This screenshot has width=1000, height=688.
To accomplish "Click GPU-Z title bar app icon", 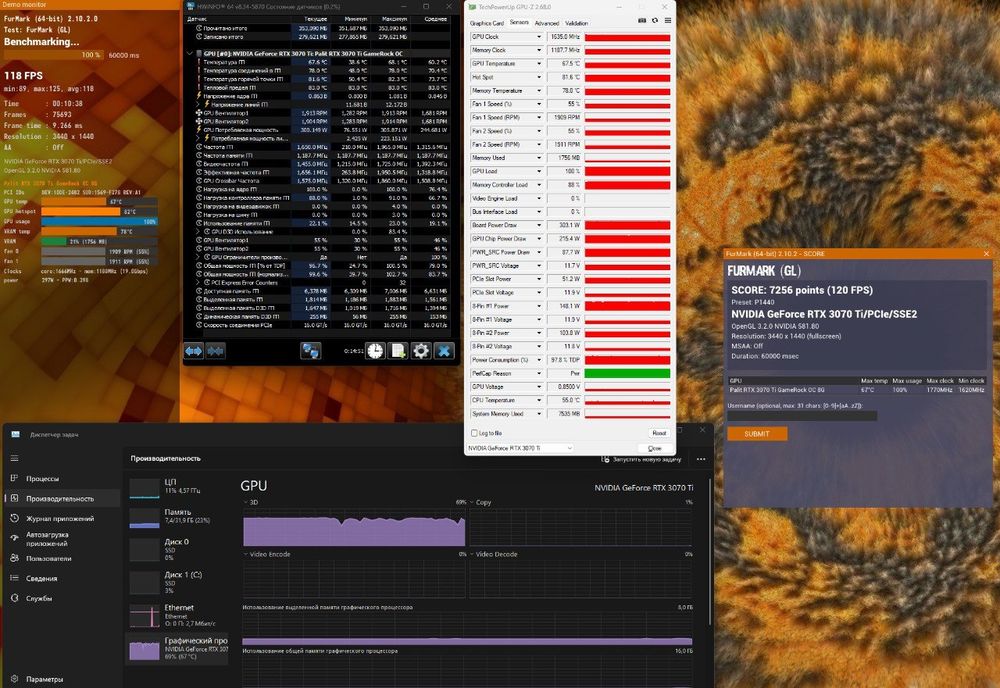I will (472, 7).
